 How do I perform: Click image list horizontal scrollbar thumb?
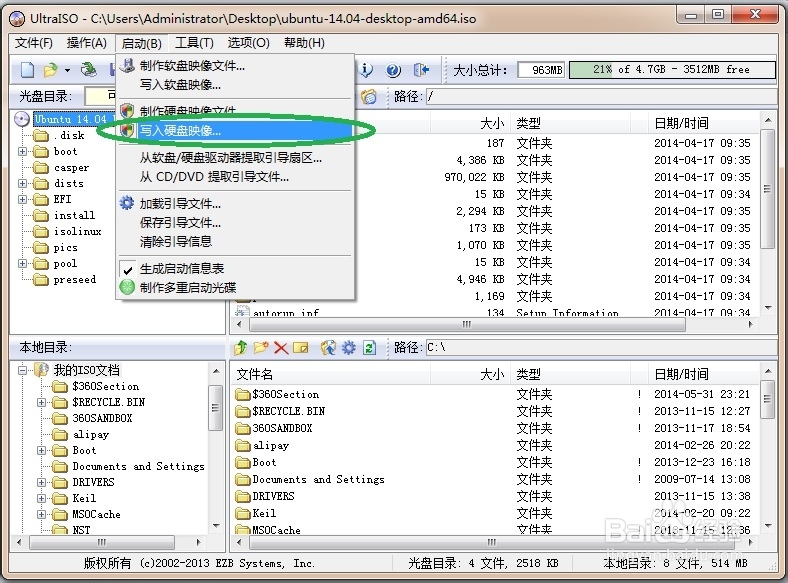tap(467, 325)
